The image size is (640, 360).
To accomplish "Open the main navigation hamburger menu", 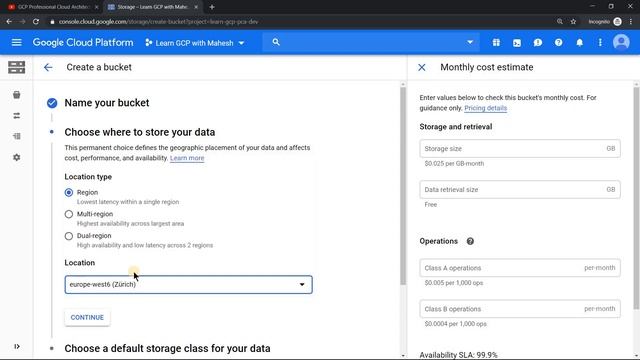I will click(16, 42).
